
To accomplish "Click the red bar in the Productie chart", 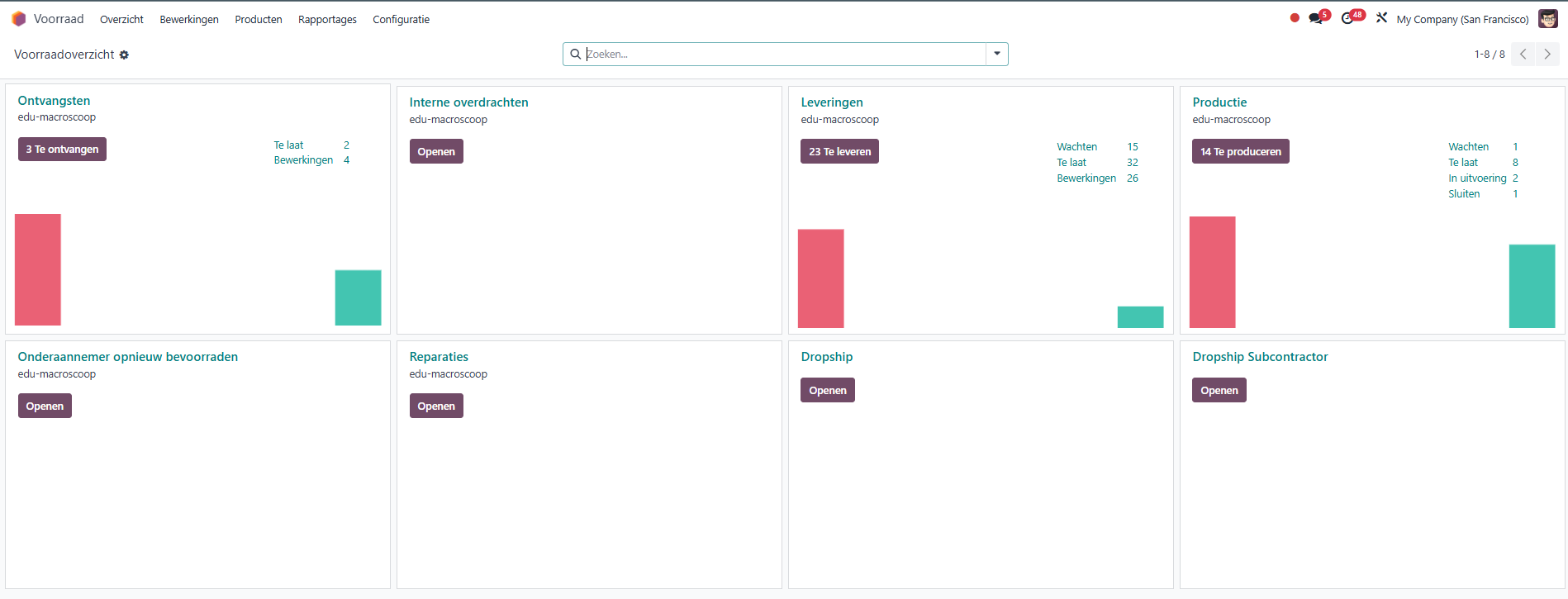I will [x=1212, y=272].
